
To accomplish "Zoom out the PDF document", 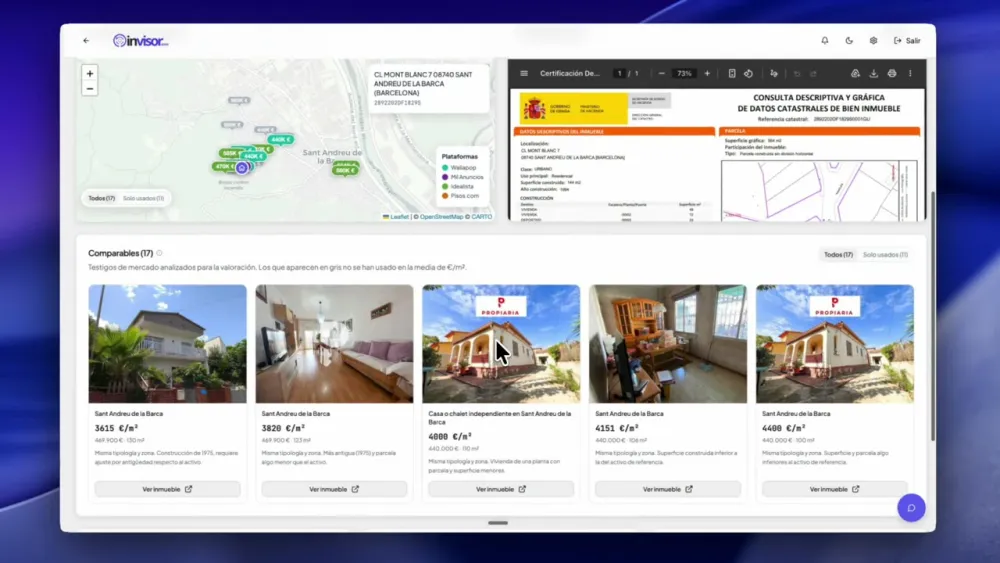I will click(661, 73).
